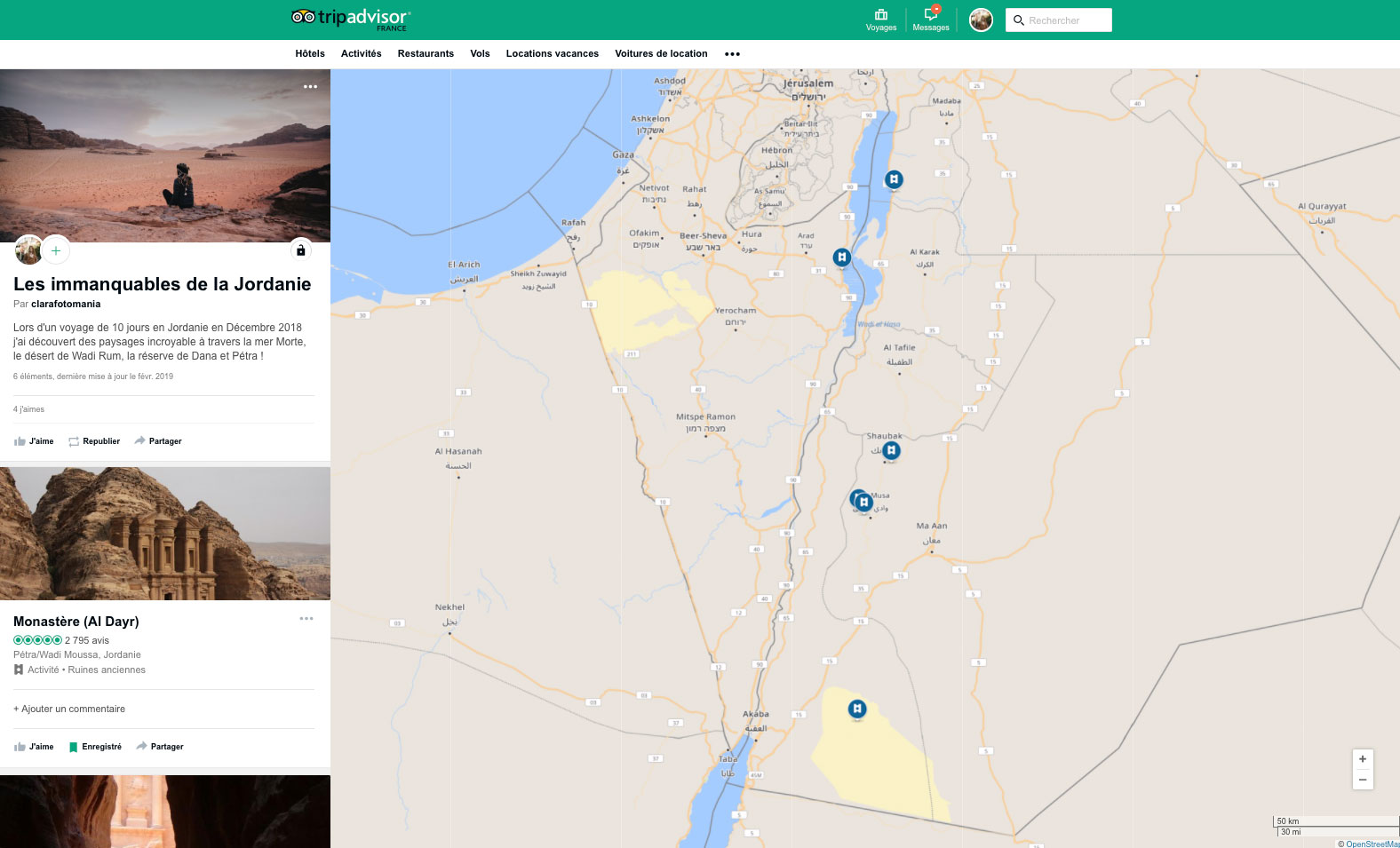This screenshot has height=848, width=1400.
Task: Click Partager on Monastère item
Action: (160, 747)
